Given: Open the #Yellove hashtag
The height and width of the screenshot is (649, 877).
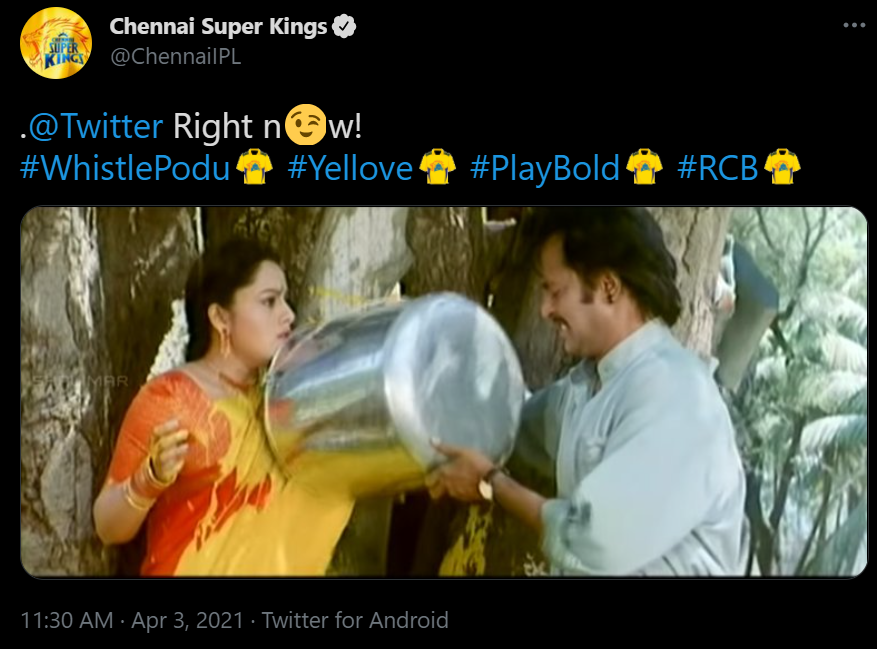Looking at the screenshot, I should tap(350, 167).
